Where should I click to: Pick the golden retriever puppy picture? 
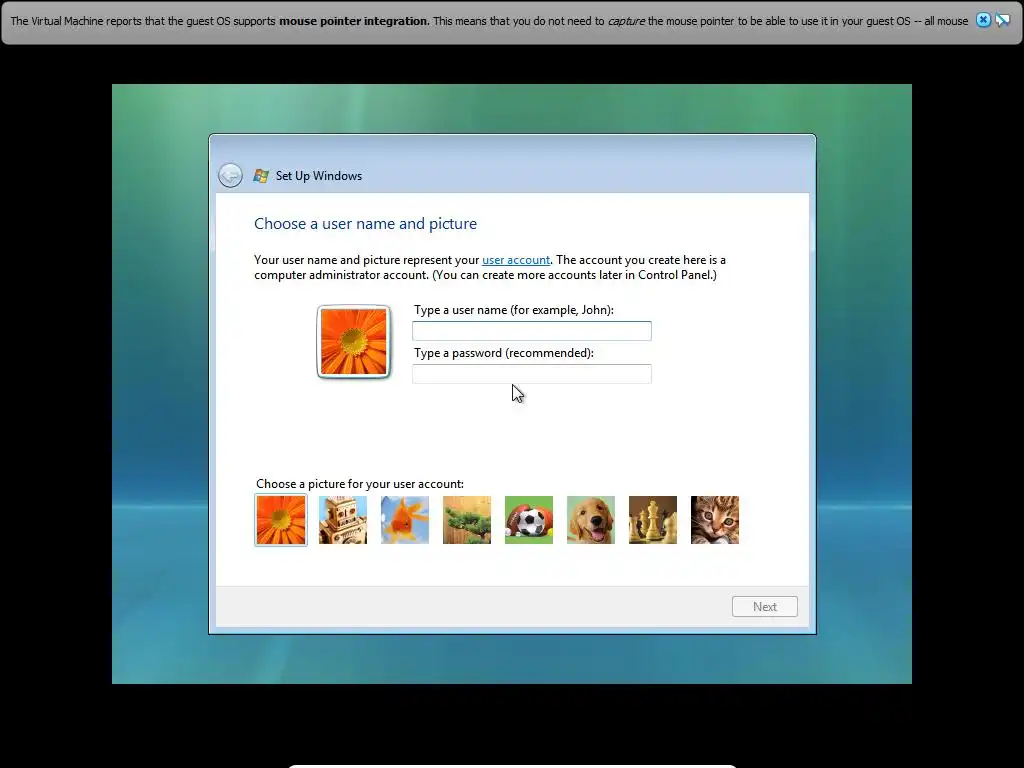pyautogui.click(x=591, y=520)
